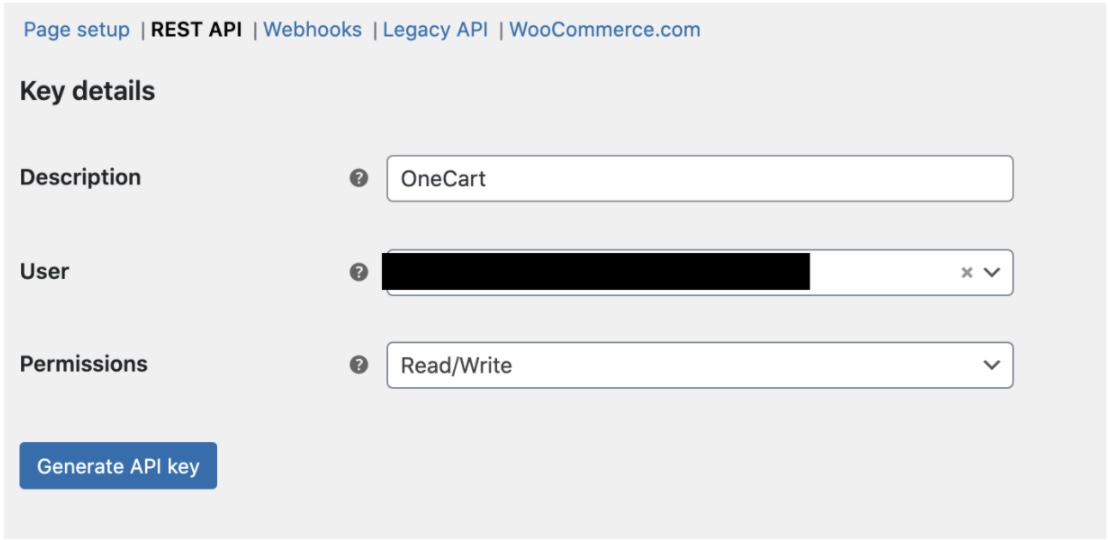Click the Description field label
This screenshot has height=540, width=1108.
coord(80,177)
